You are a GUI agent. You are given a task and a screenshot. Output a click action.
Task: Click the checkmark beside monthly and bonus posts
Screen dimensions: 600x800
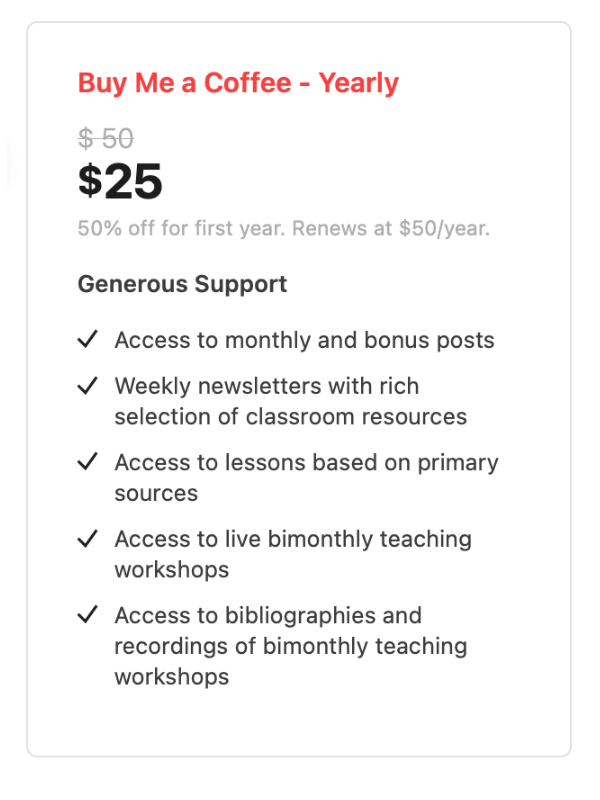tap(87, 339)
